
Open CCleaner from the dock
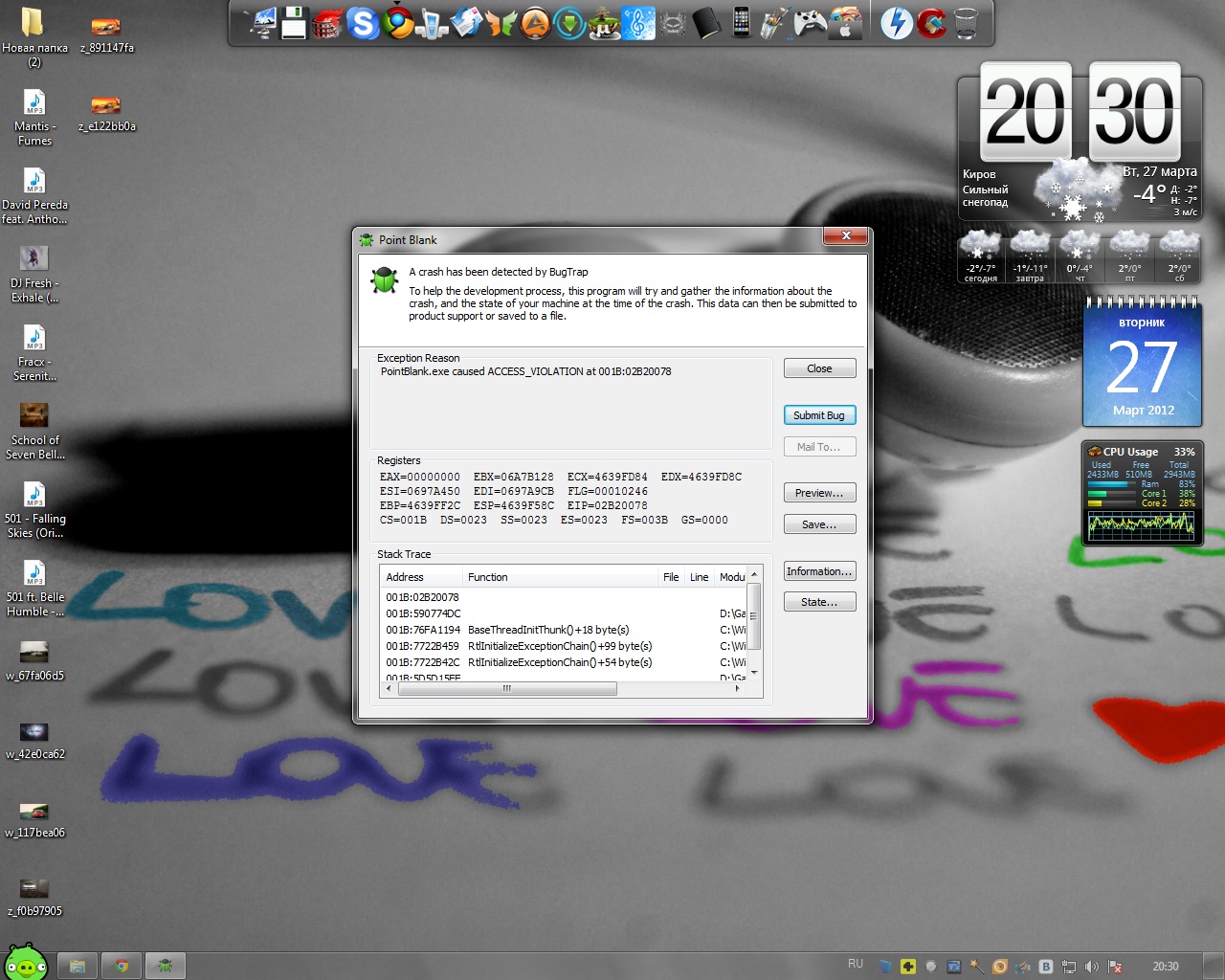(x=931, y=23)
